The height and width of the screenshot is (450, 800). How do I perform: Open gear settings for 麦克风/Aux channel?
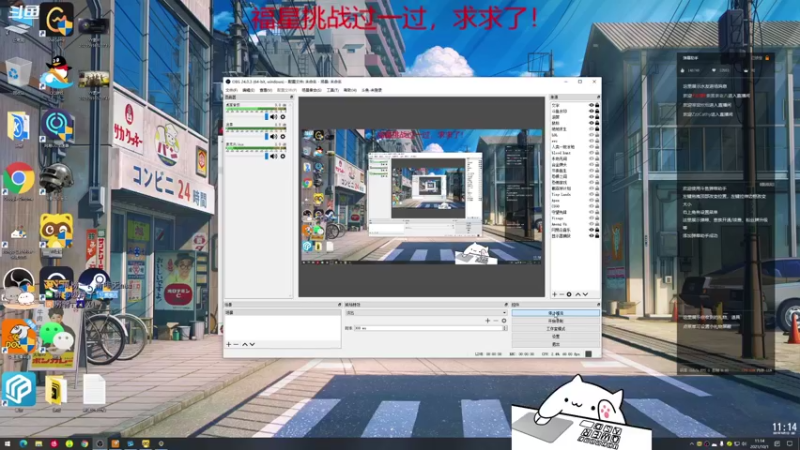coord(283,156)
